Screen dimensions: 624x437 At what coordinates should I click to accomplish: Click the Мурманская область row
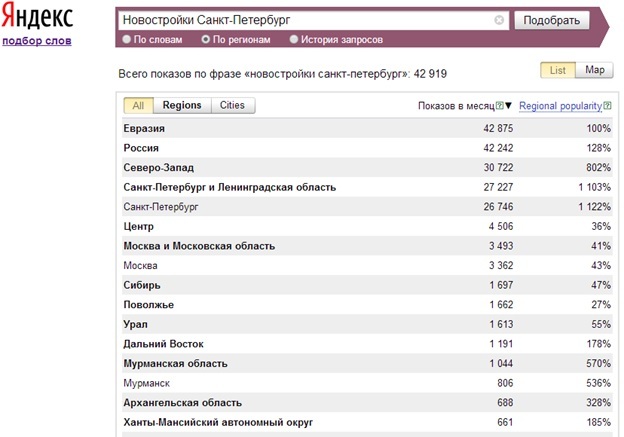coord(367,363)
